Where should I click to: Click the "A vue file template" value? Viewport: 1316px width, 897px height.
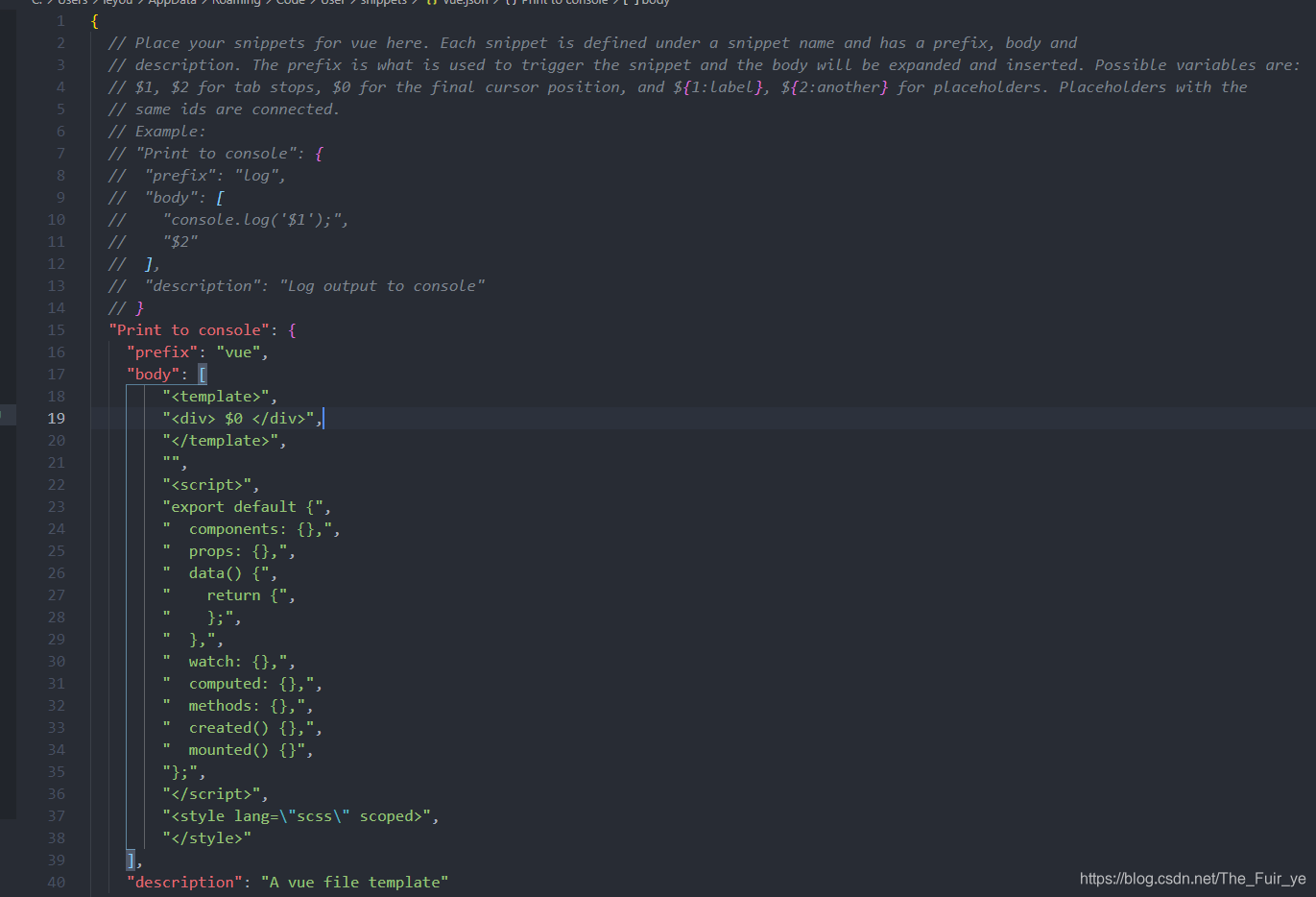tap(355, 883)
